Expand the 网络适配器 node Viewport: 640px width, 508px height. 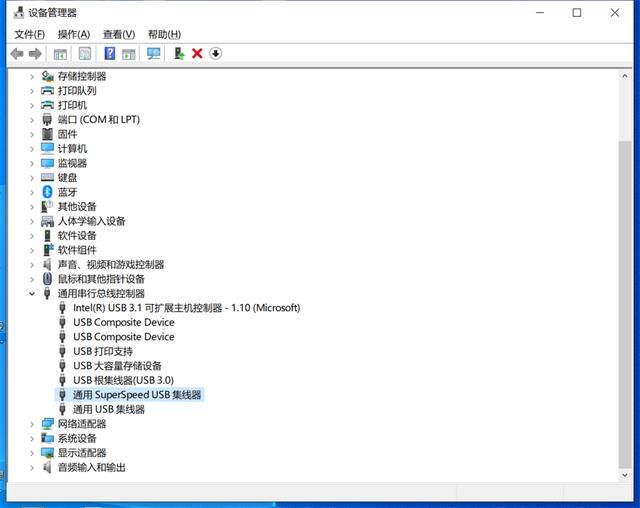click(x=32, y=424)
